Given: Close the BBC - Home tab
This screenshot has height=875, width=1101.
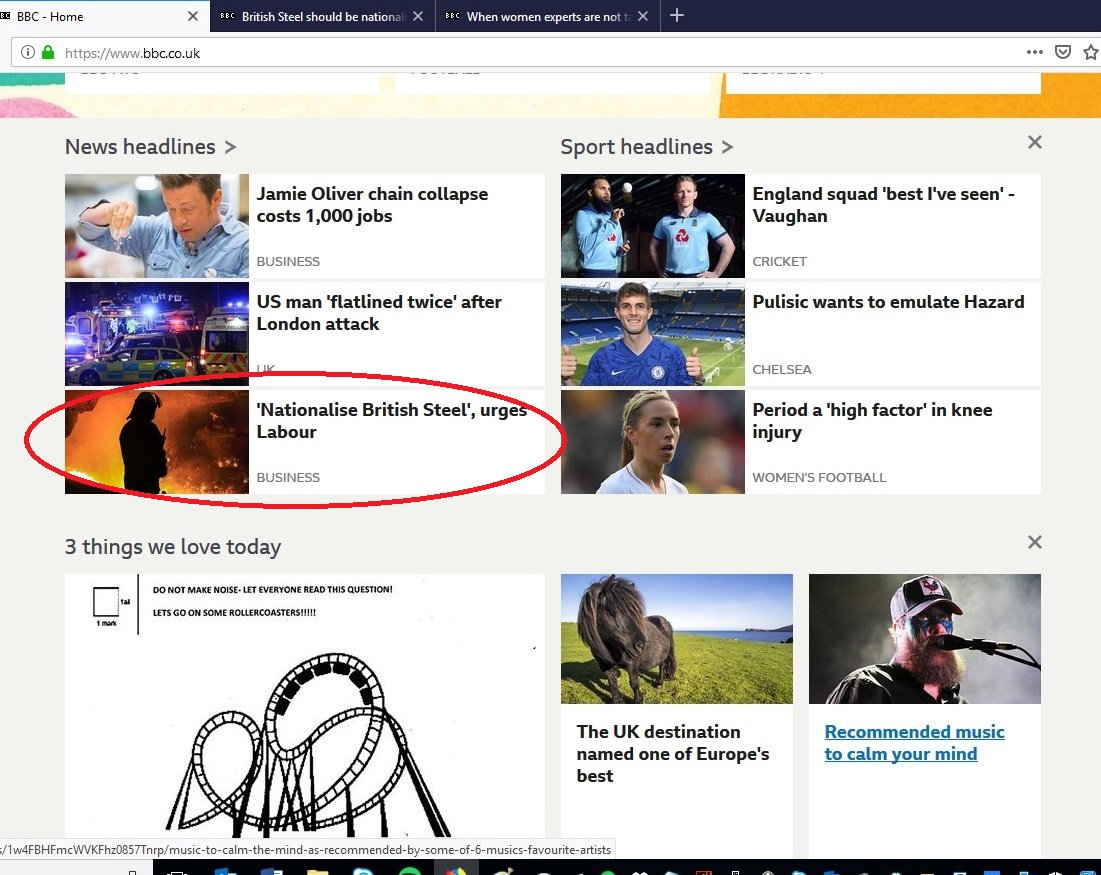Looking at the screenshot, I should pyautogui.click(x=193, y=16).
